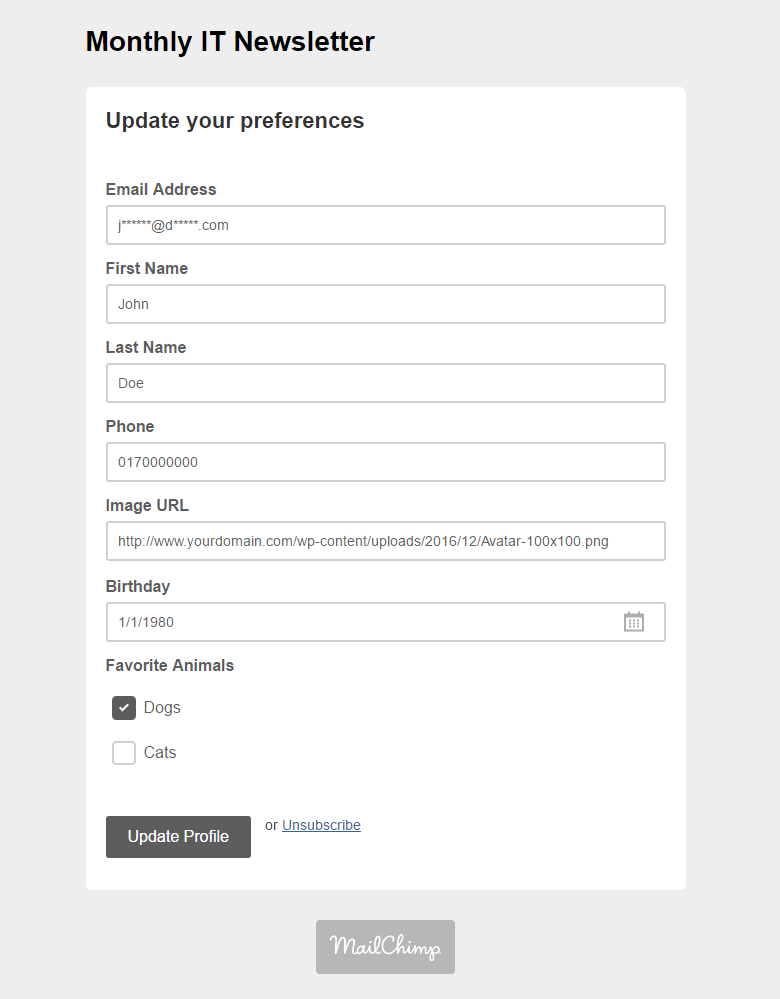Click the Phone number field
This screenshot has width=780, height=999.
coord(386,462)
